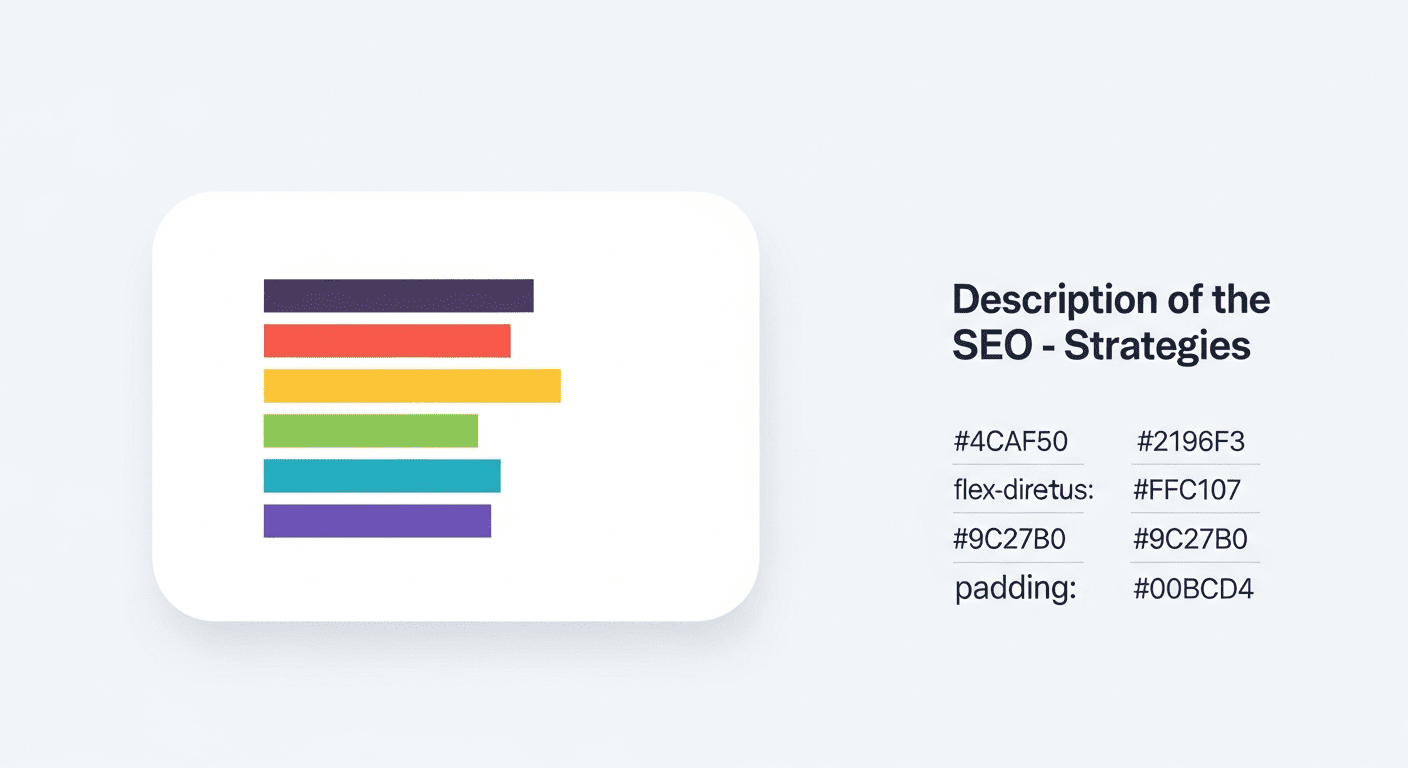Image resolution: width=1408 pixels, height=768 pixels.
Task: Click the #4CAF50 color code
Action: pos(1010,441)
